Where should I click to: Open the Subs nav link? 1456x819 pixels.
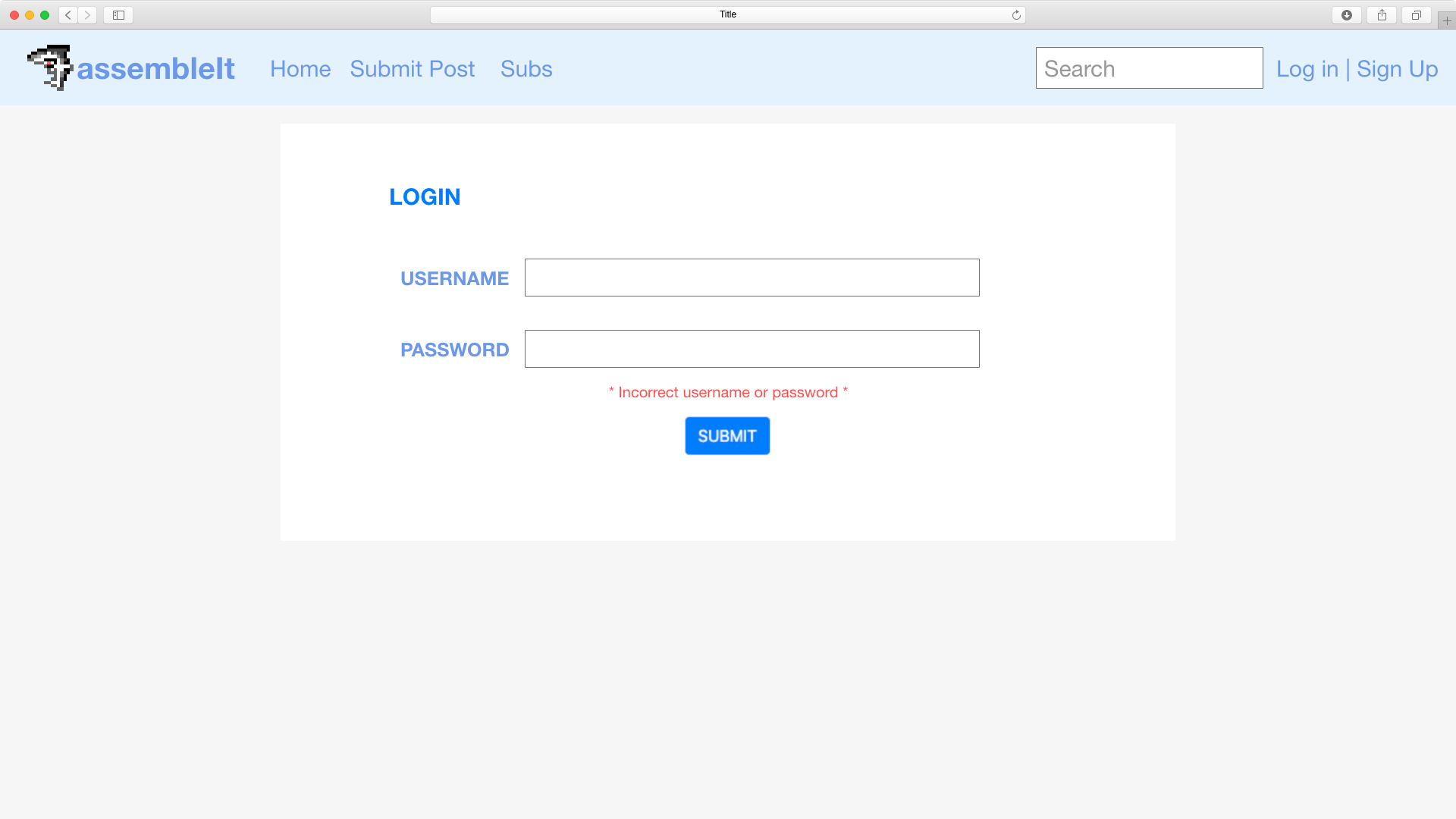point(526,69)
